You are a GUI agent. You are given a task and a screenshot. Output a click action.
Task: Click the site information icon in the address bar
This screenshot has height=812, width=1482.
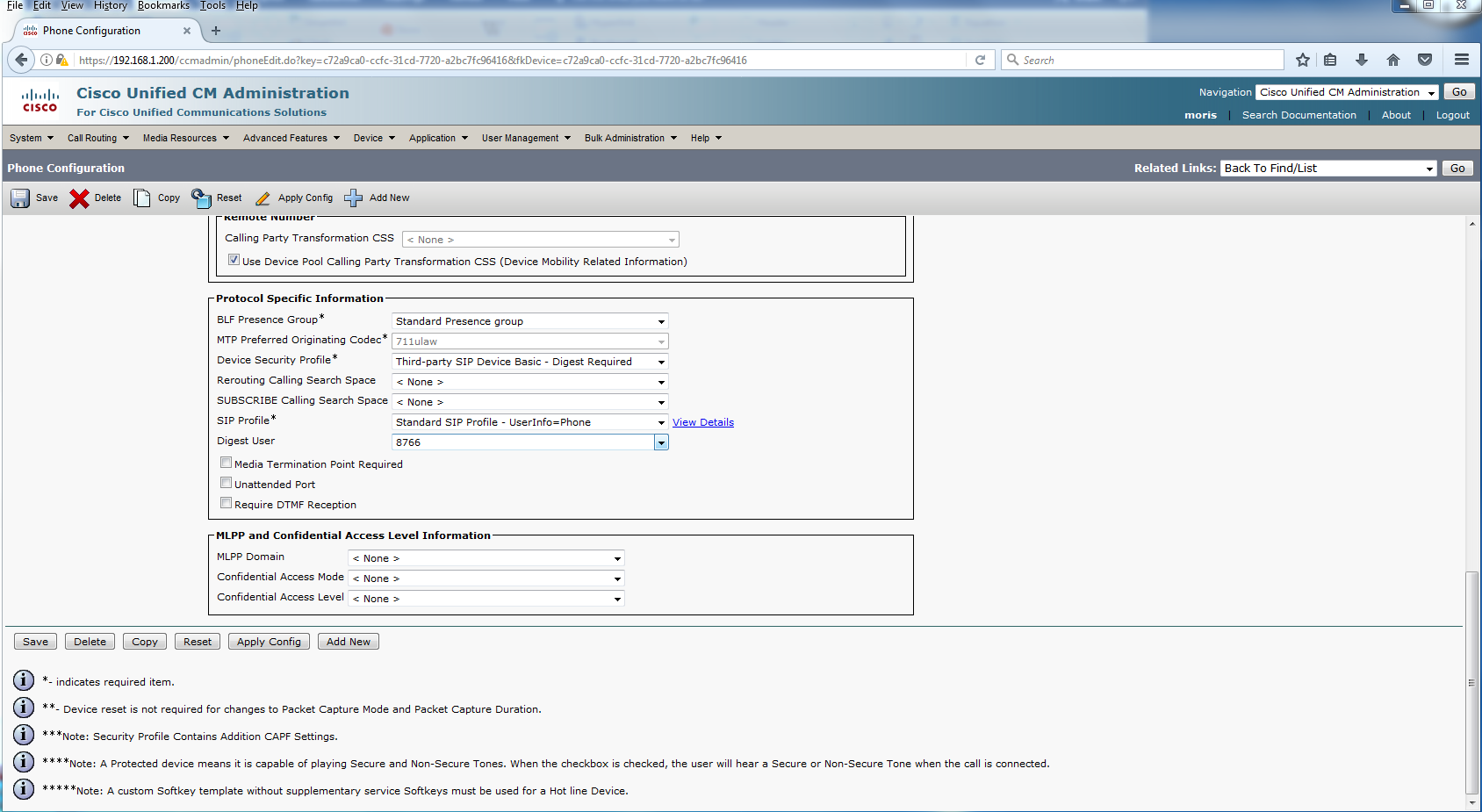(x=47, y=60)
